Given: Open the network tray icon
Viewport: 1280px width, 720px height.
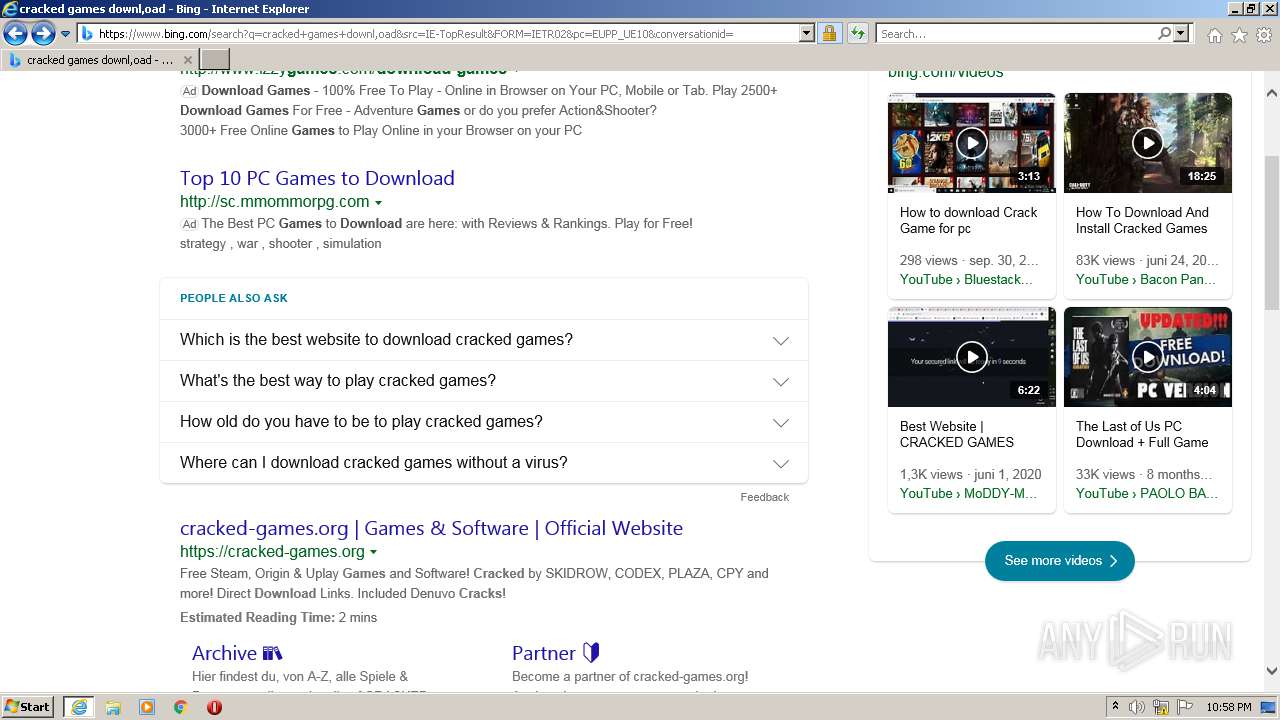Looking at the screenshot, I should tap(1161, 707).
